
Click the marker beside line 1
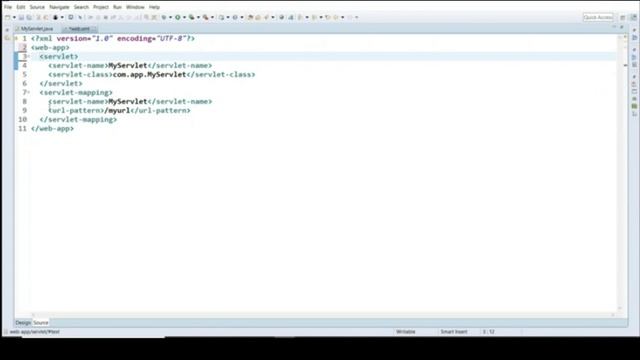pyautogui.click(x=16, y=38)
